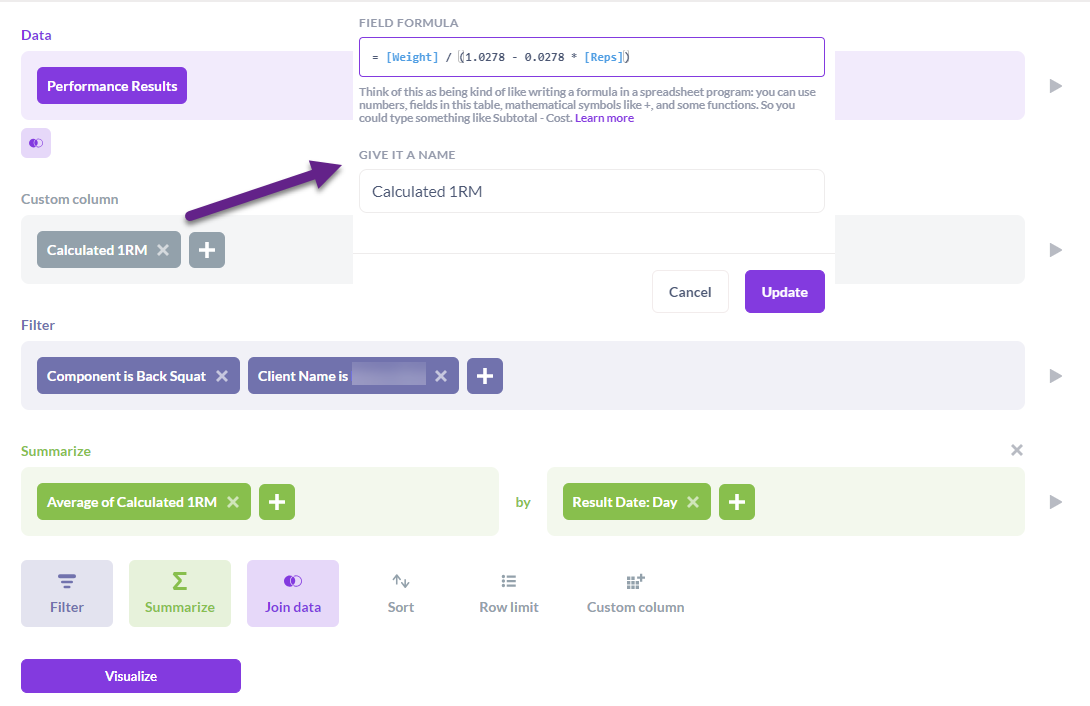
Task: Open the Learn more link
Action: (604, 118)
